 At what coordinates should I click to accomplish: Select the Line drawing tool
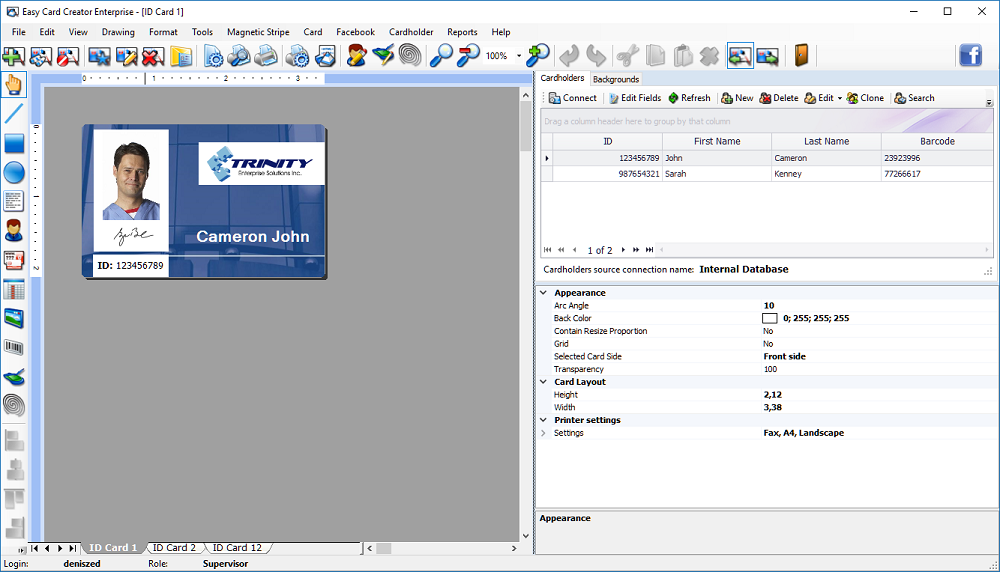point(14,114)
